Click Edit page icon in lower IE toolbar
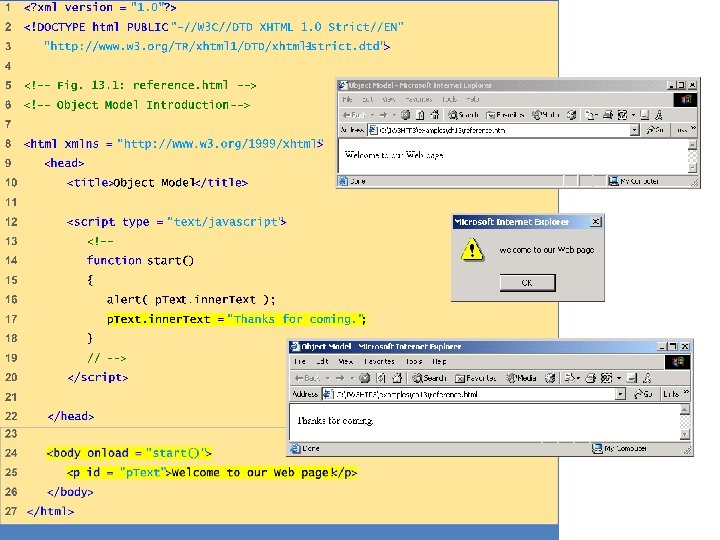Viewport: 720px width, 540px height. coord(607,378)
